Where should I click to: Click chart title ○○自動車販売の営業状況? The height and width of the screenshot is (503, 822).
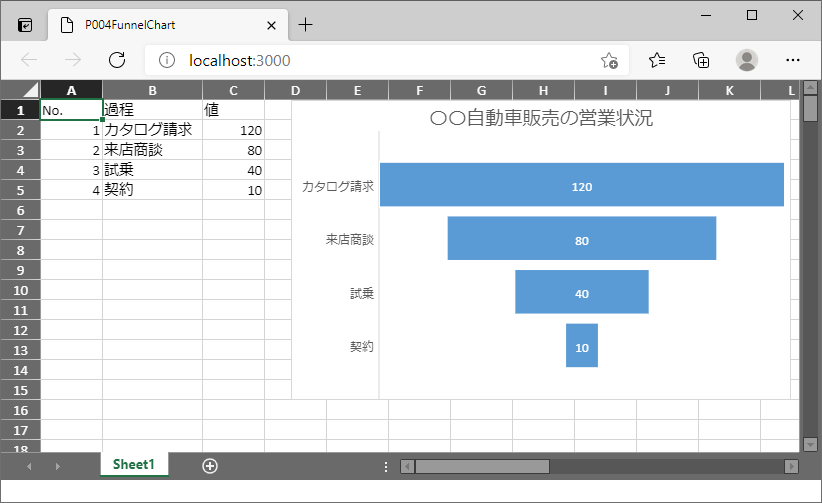pyautogui.click(x=542, y=118)
